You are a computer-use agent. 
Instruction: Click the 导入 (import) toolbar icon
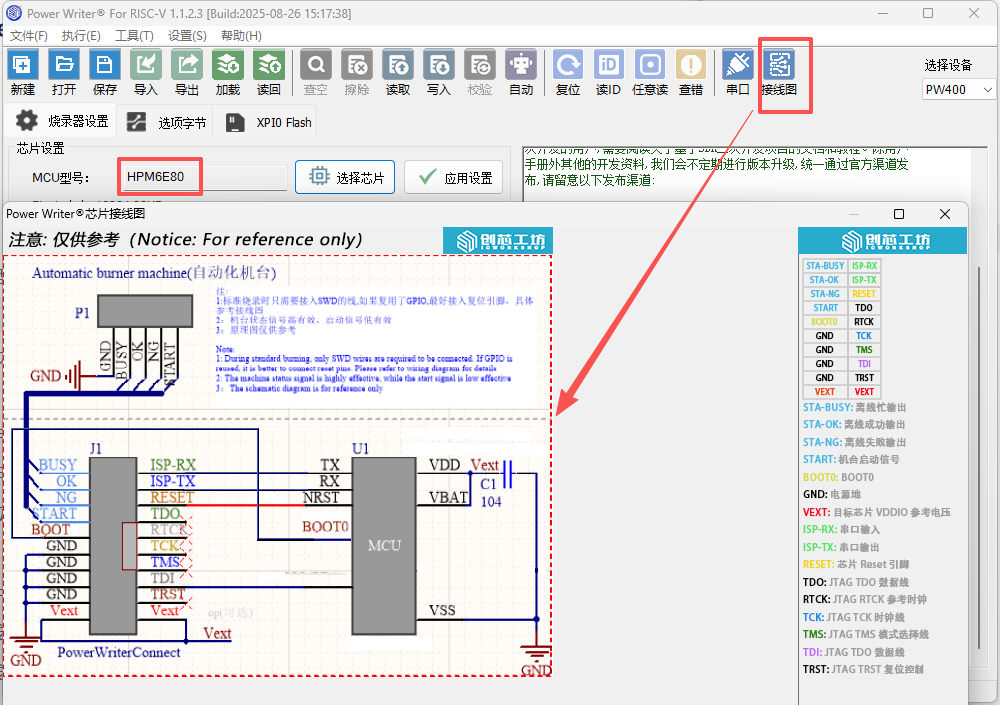[x=145, y=72]
